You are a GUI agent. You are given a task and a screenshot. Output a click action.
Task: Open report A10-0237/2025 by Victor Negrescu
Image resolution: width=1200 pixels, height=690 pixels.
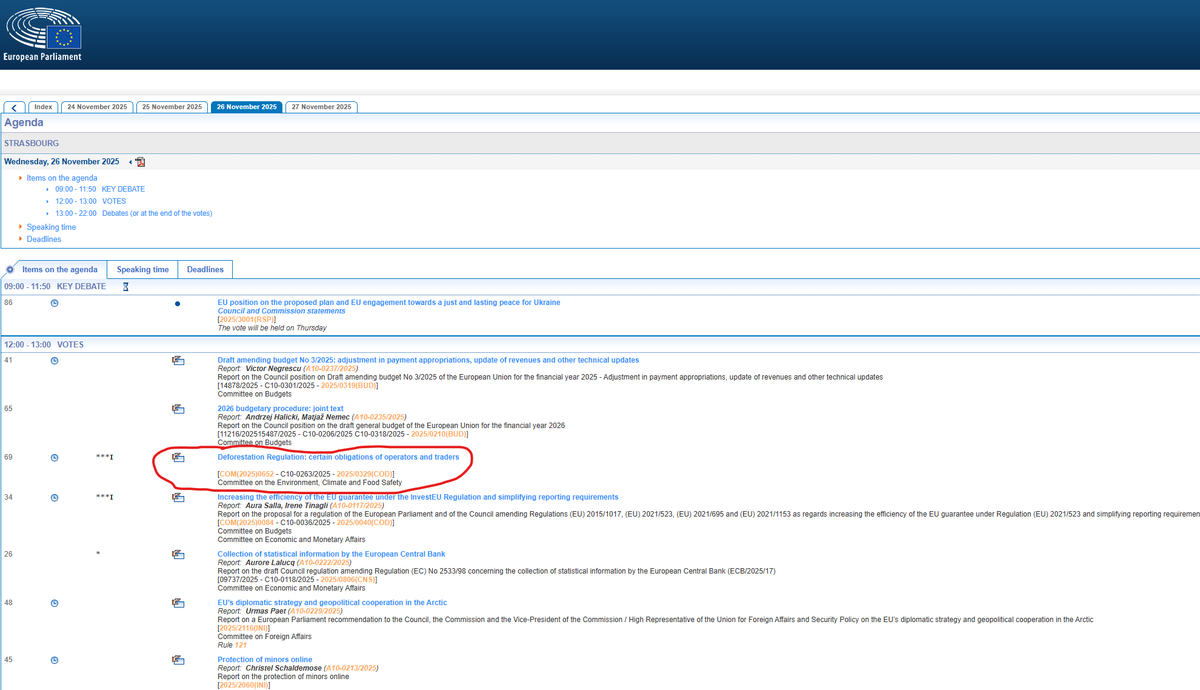(x=331, y=369)
